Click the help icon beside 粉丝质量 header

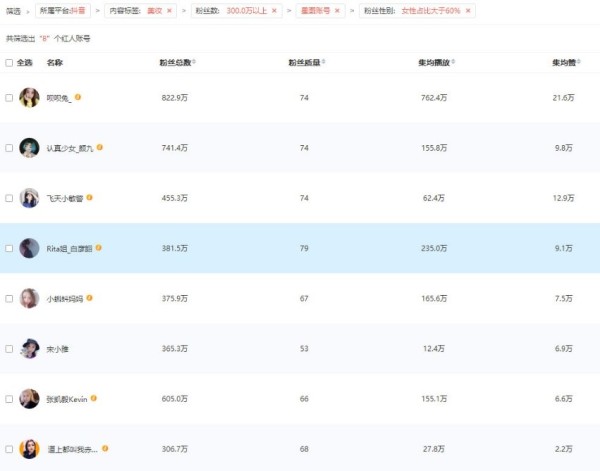pos(324,62)
